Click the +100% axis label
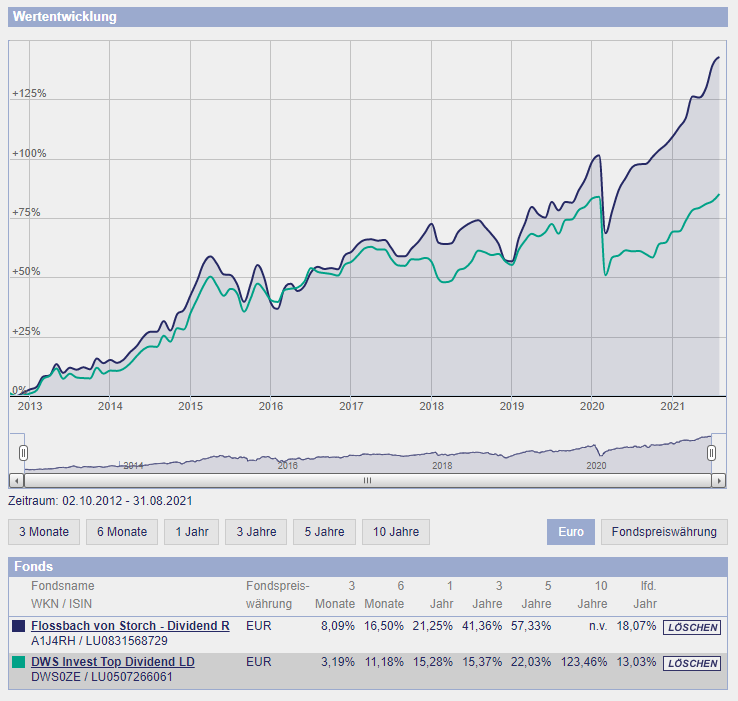This screenshot has height=701, width=738. pos(29,153)
